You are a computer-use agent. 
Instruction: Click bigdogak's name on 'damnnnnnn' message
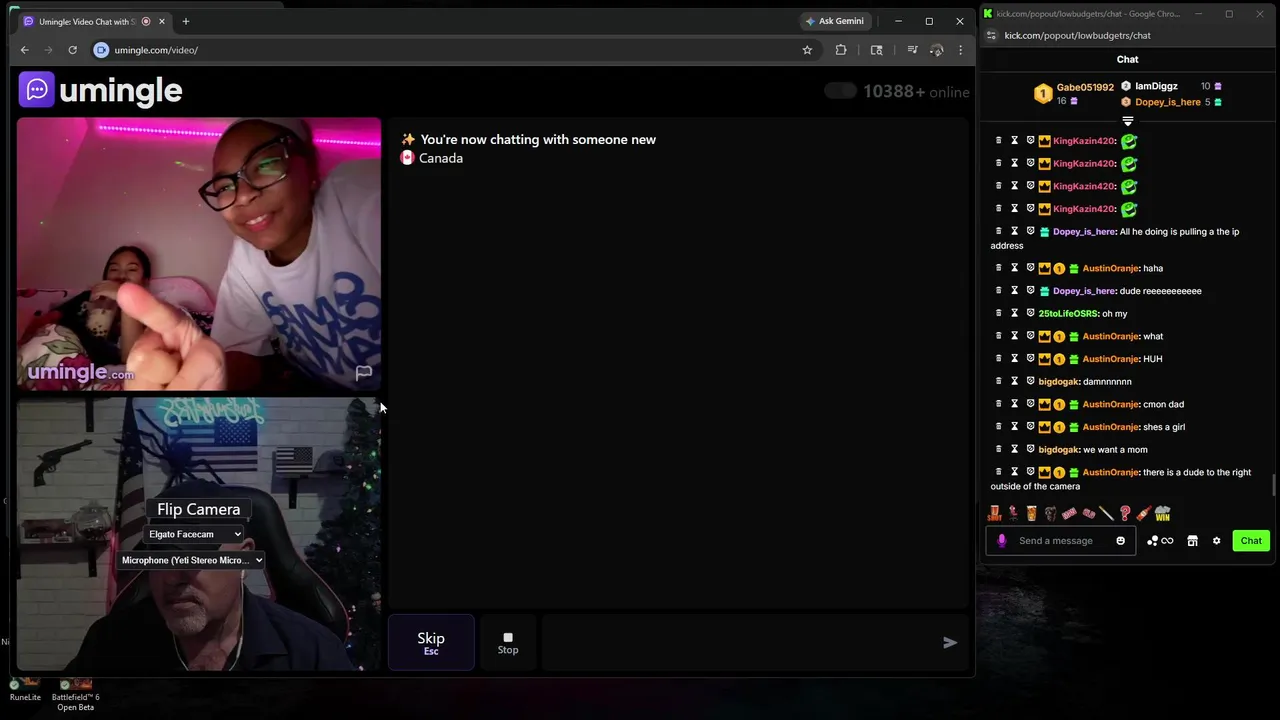[x=1059, y=382]
